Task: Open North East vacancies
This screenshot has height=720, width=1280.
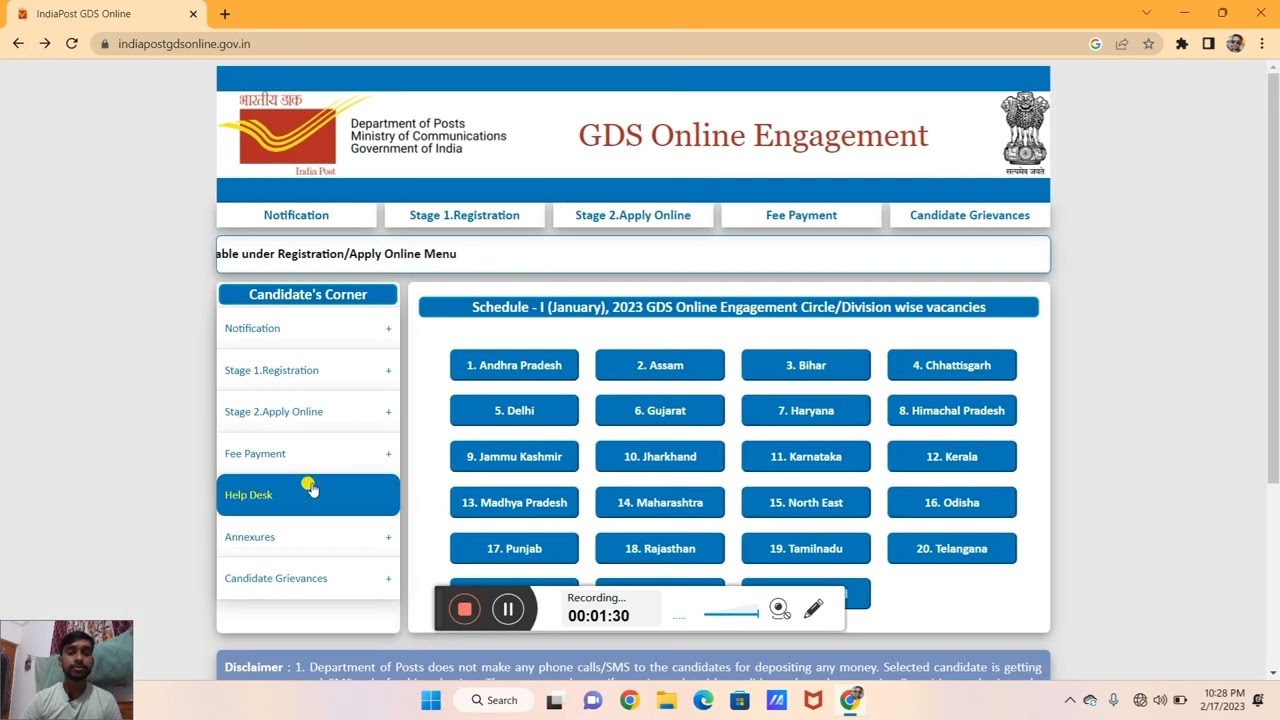Action: (806, 503)
